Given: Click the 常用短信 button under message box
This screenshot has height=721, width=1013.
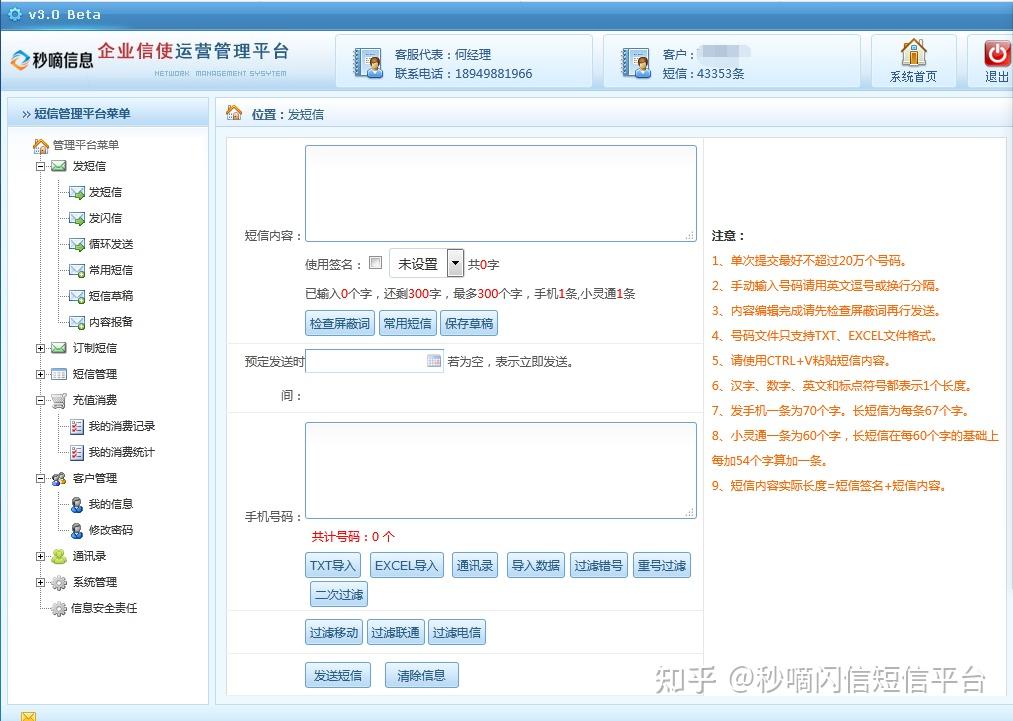Looking at the screenshot, I should click(408, 323).
